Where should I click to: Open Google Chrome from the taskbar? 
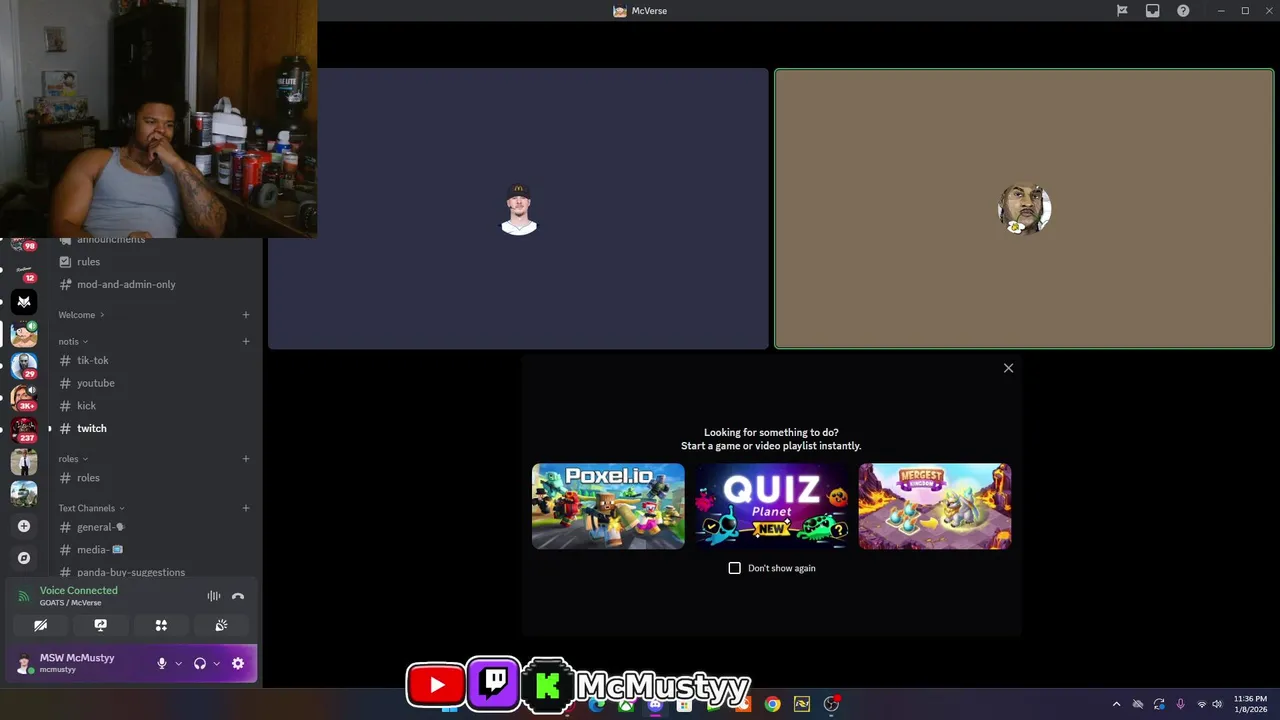[772, 704]
